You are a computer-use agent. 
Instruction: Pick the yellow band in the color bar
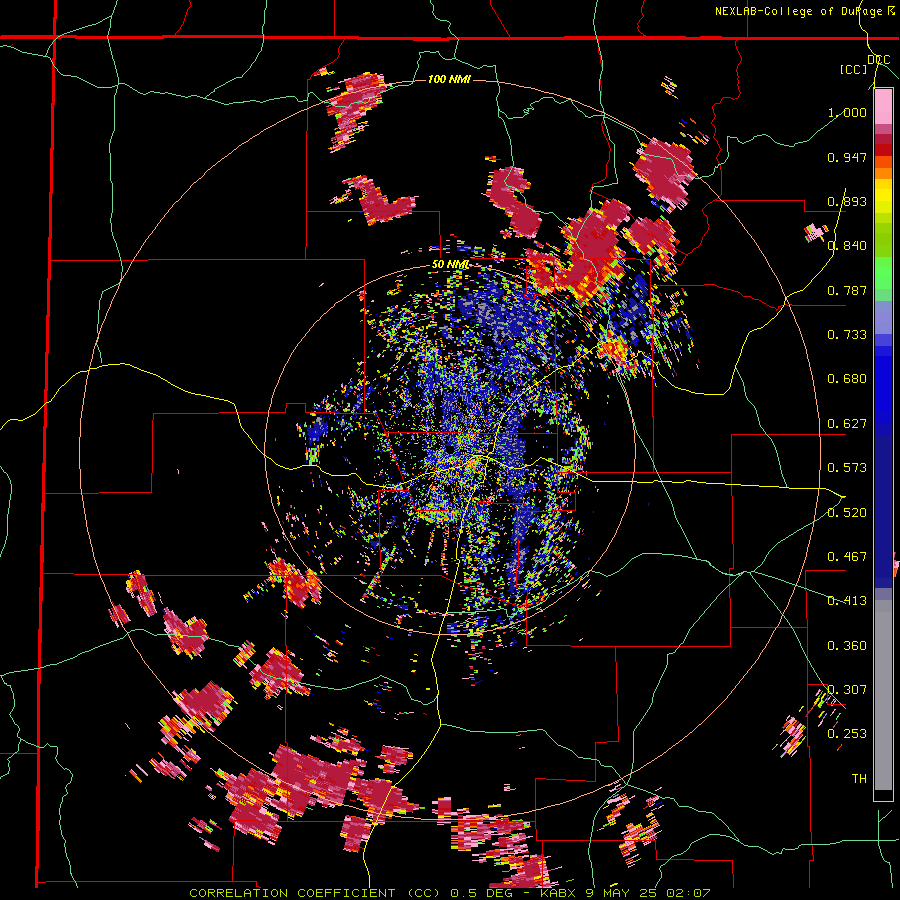pos(883,196)
